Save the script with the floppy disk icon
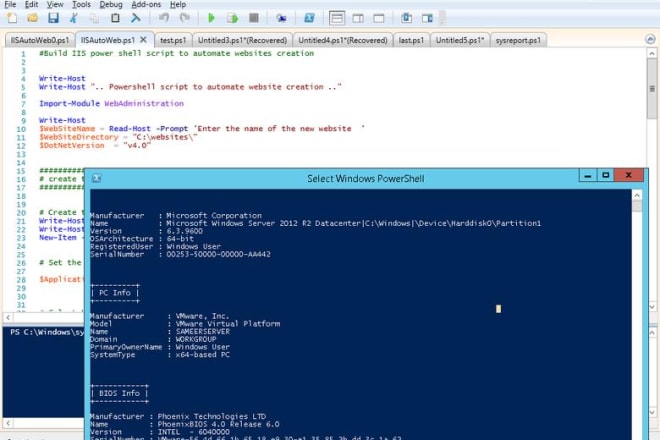 tap(53, 18)
